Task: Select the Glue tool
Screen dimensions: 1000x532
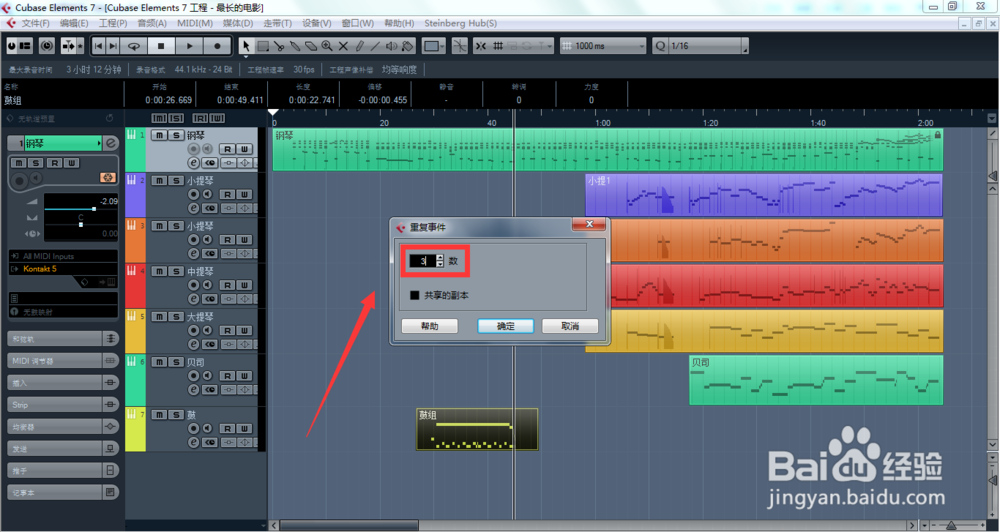Action: point(295,46)
